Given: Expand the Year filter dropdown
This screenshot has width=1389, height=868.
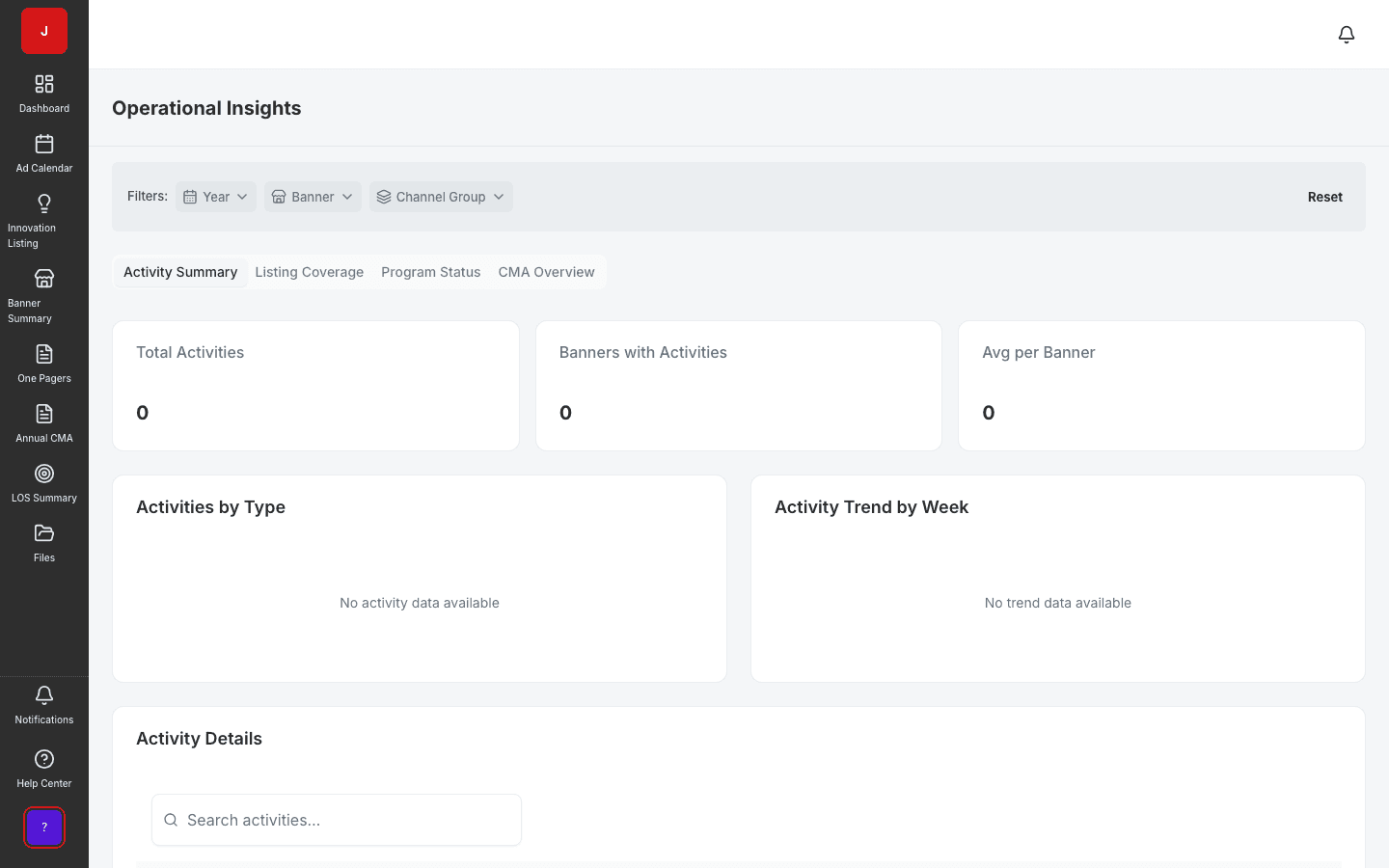Looking at the screenshot, I should coord(216,197).
